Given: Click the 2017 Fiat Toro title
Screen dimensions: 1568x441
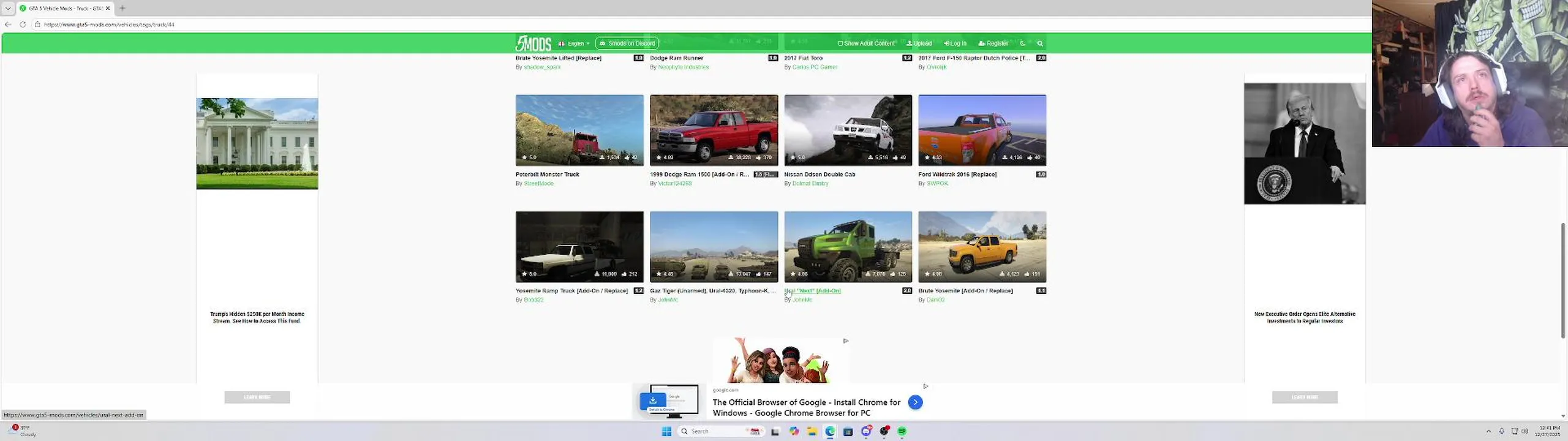Looking at the screenshot, I should pyautogui.click(x=803, y=58).
